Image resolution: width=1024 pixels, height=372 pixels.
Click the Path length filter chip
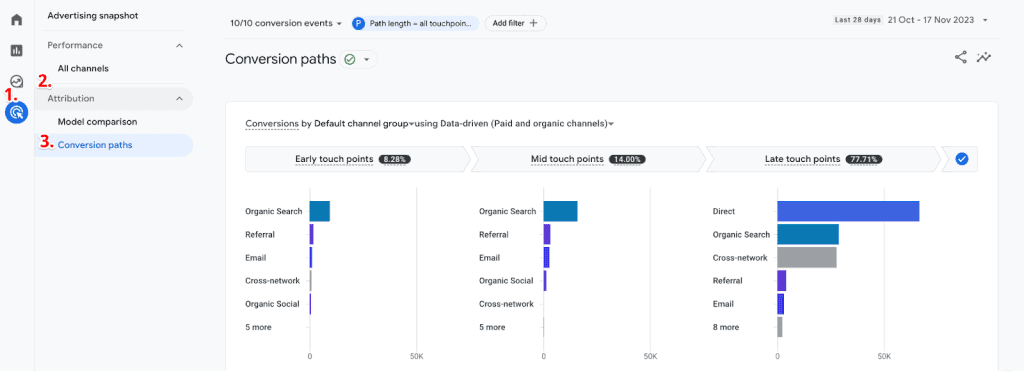click(x=415, y=23)
